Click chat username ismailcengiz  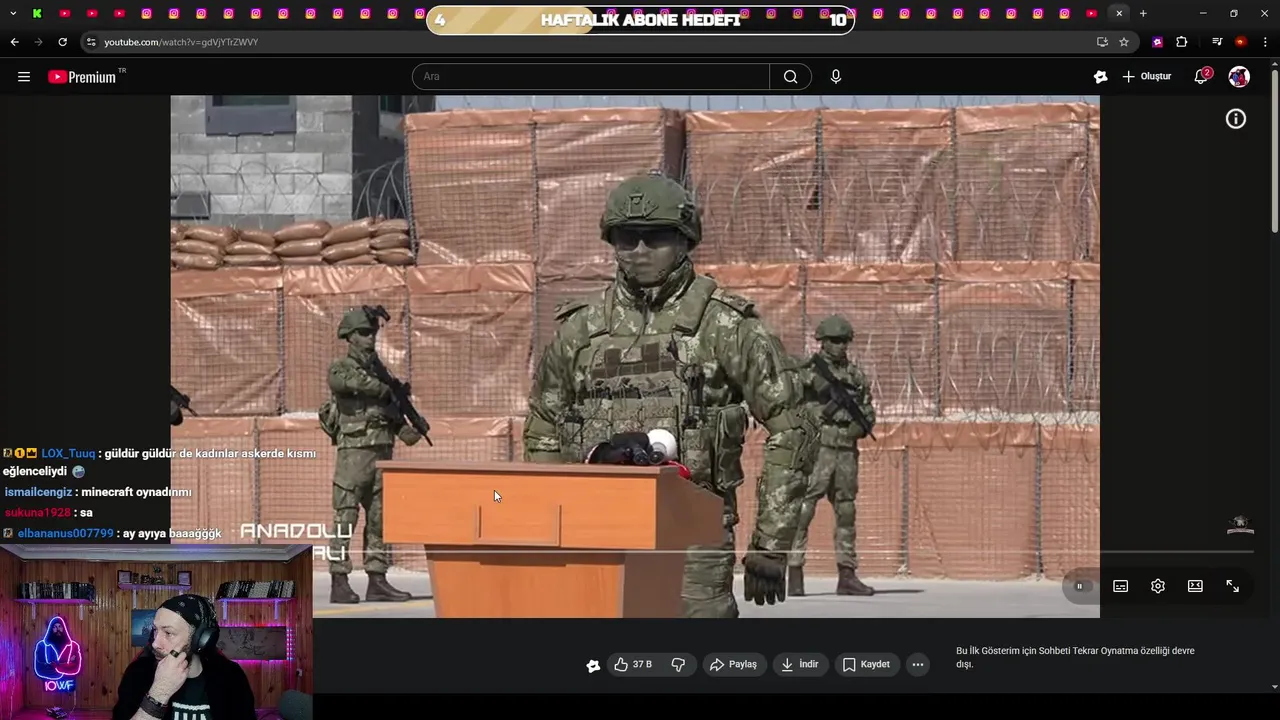point(38,492)
